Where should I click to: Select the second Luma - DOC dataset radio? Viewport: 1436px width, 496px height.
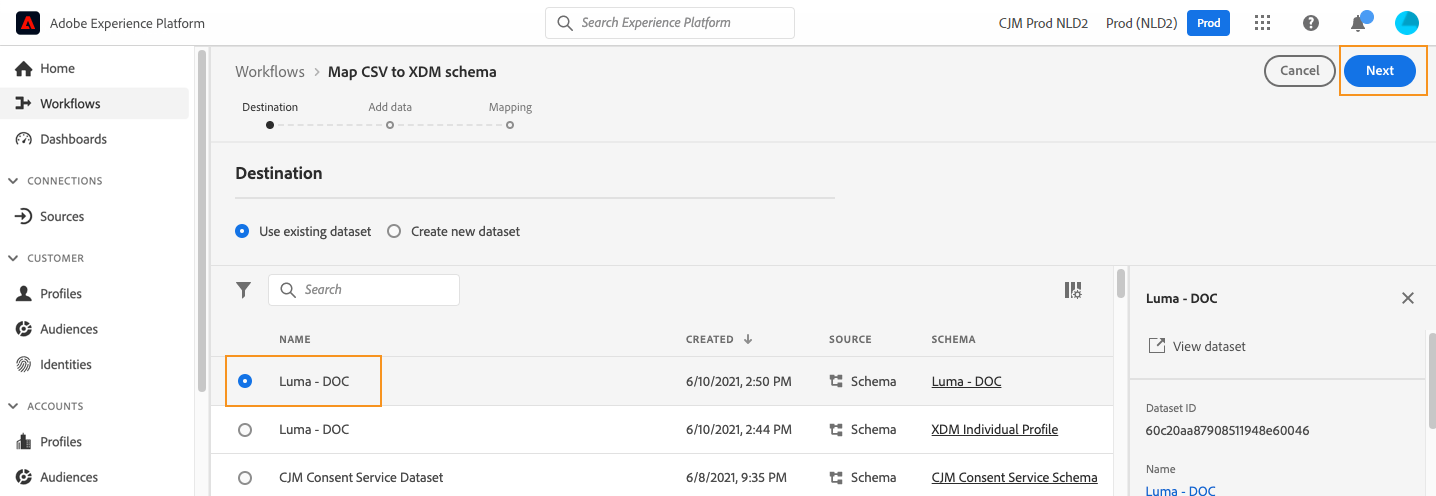click(245, 430)
